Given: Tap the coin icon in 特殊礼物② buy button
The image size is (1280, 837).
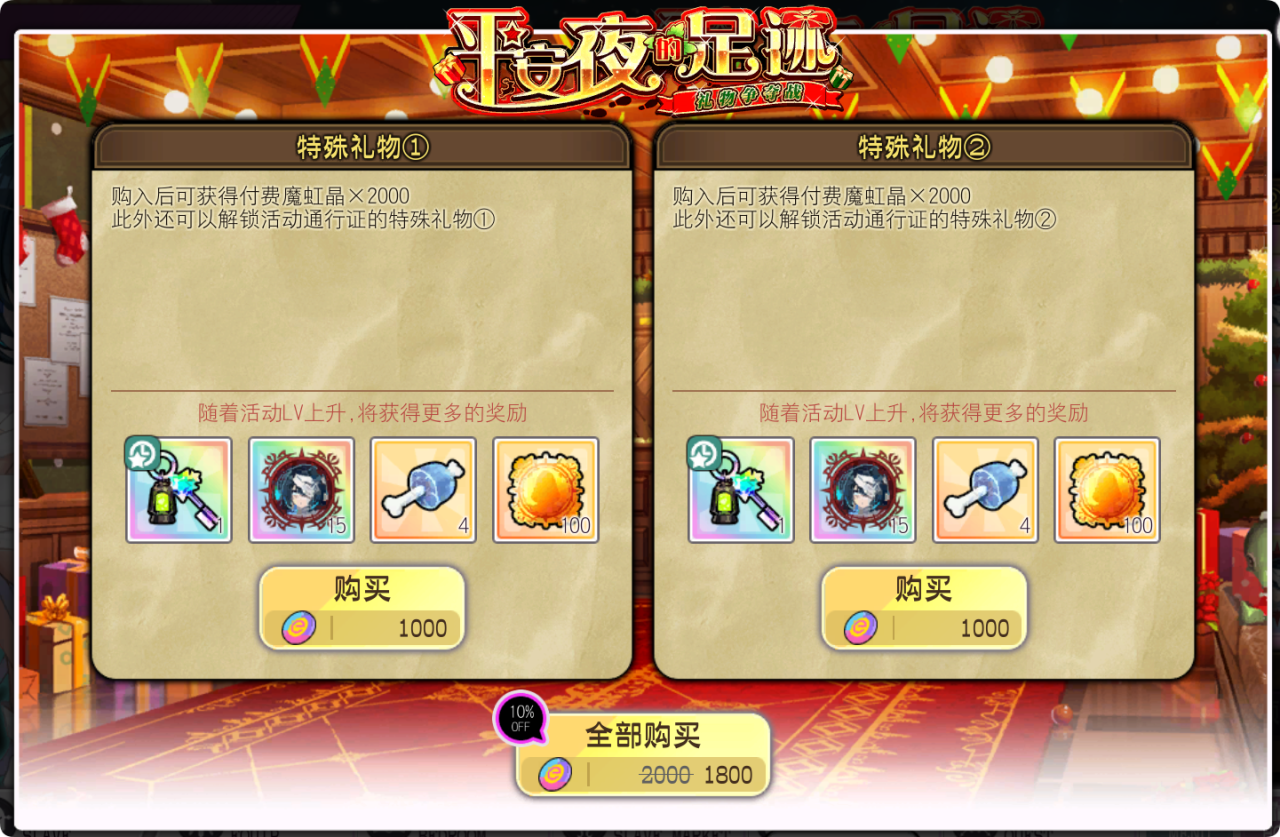Looking at the screenshot, I should (861, 628).
